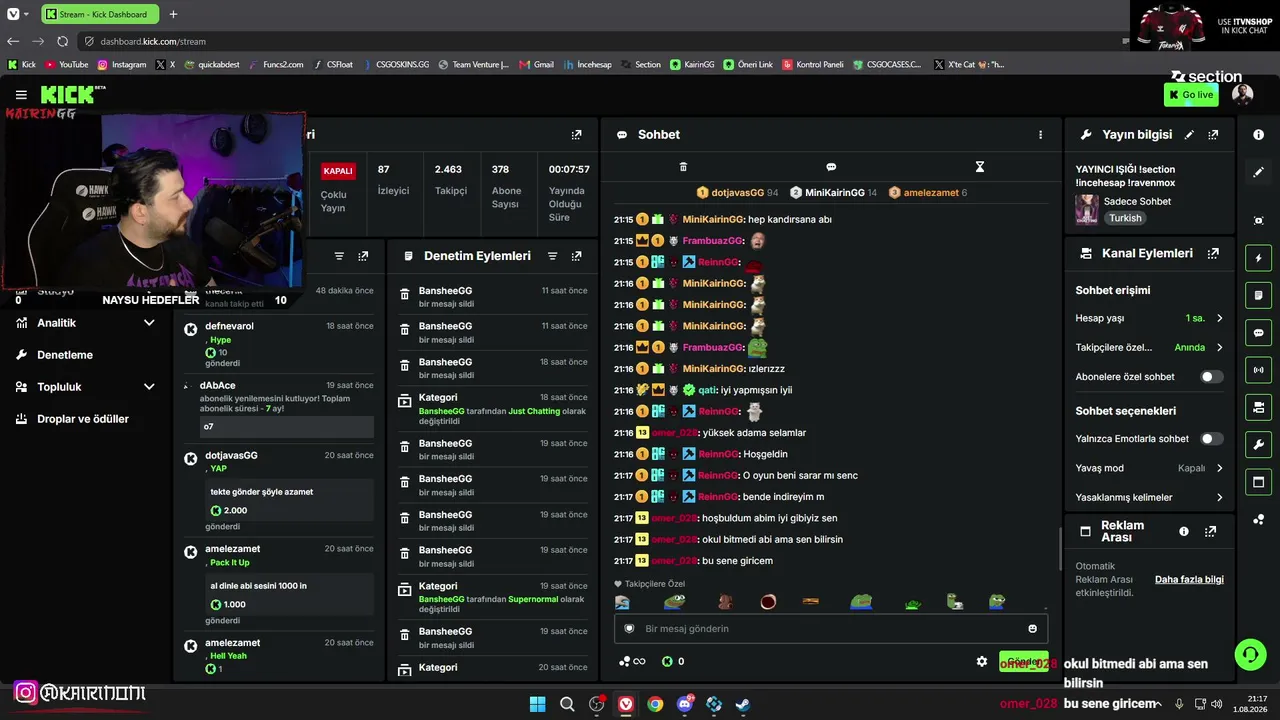
Task: Click the Just Chatting category link
Action: pyautogui.click(x=534, y=411)
